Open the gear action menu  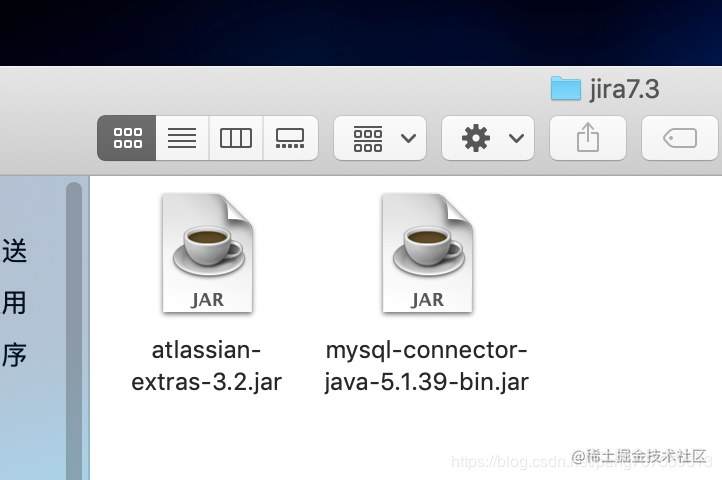pyautogui.click(x=488, y=138)
